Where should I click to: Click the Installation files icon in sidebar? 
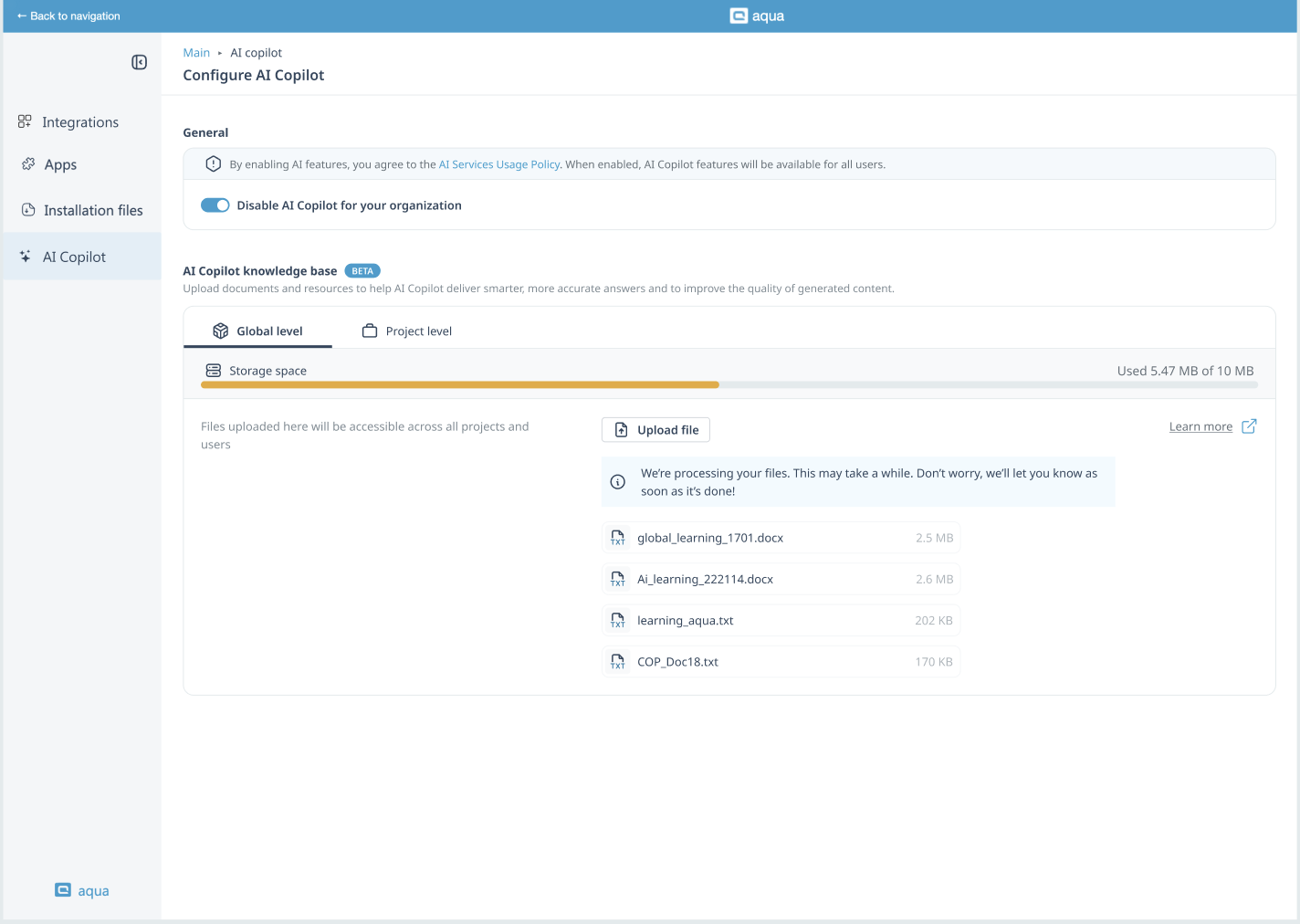pos(28,210)
